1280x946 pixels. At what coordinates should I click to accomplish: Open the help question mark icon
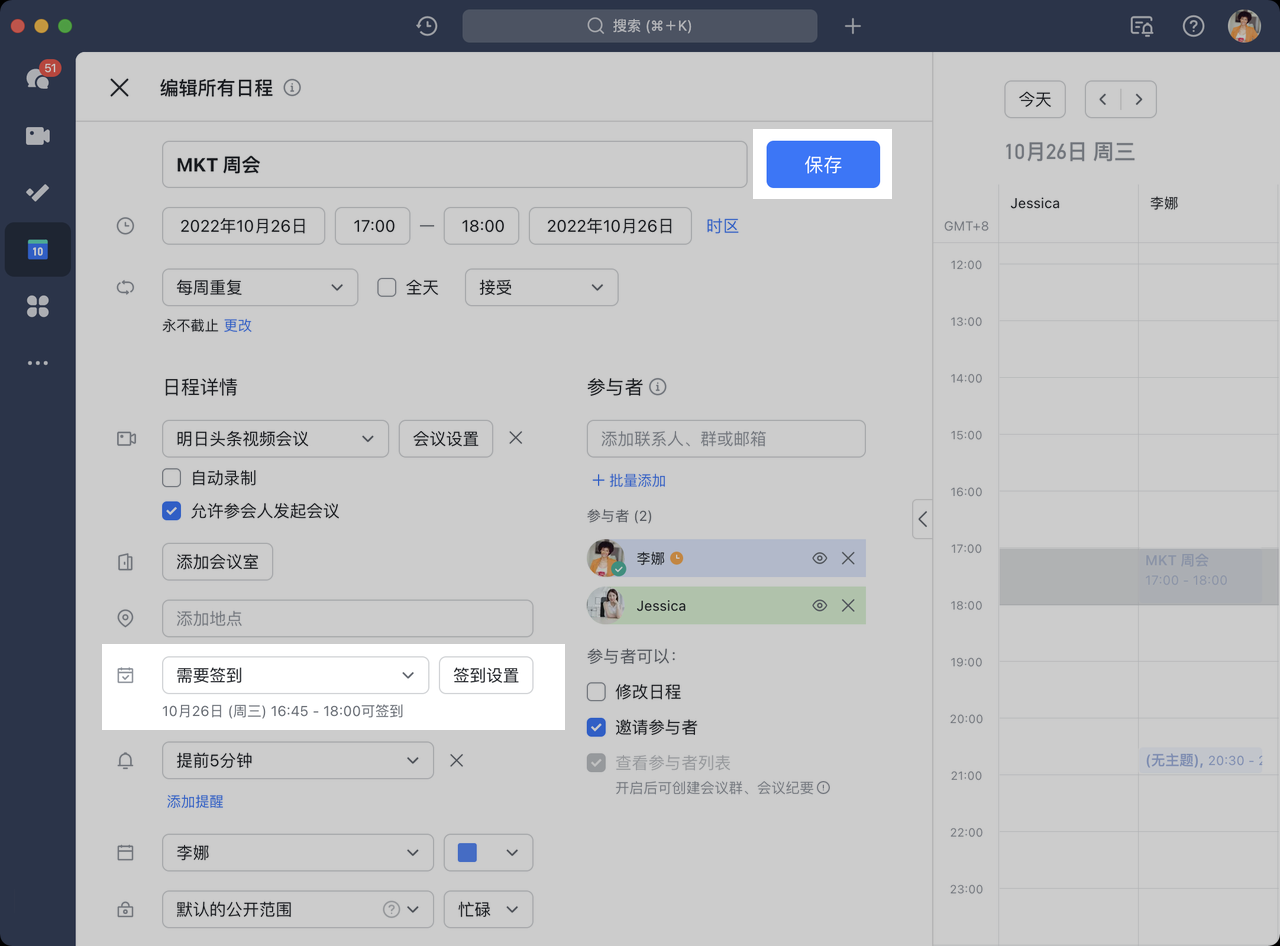(x=1193, y=26)
